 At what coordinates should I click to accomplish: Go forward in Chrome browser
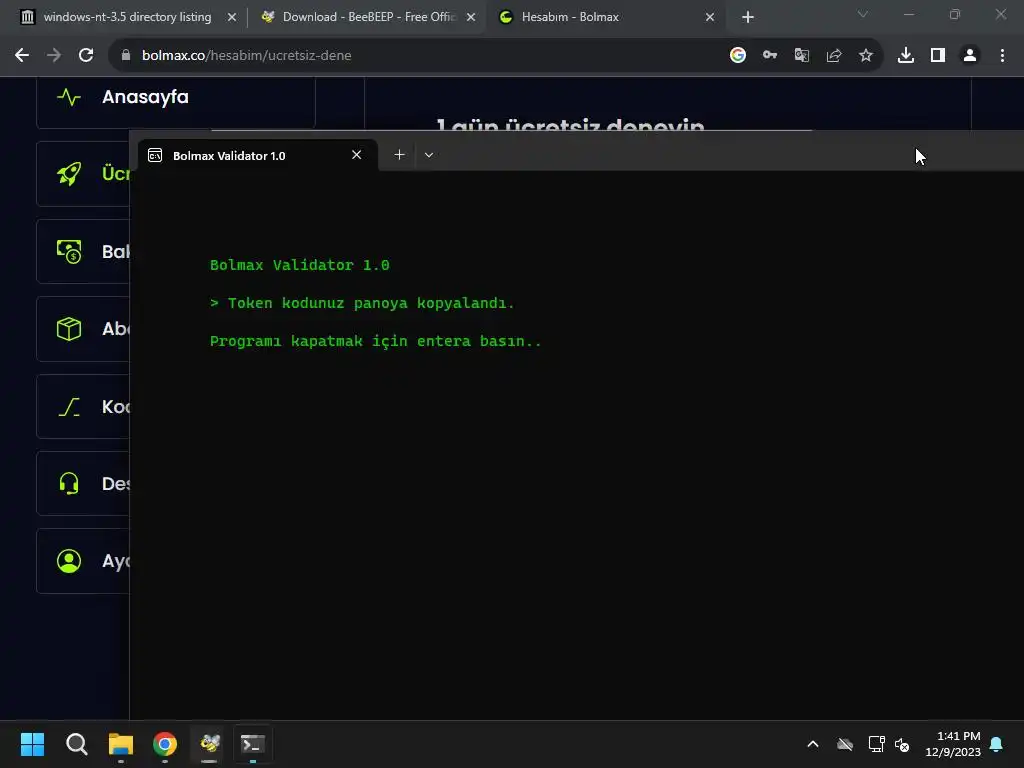click(54, 56)
